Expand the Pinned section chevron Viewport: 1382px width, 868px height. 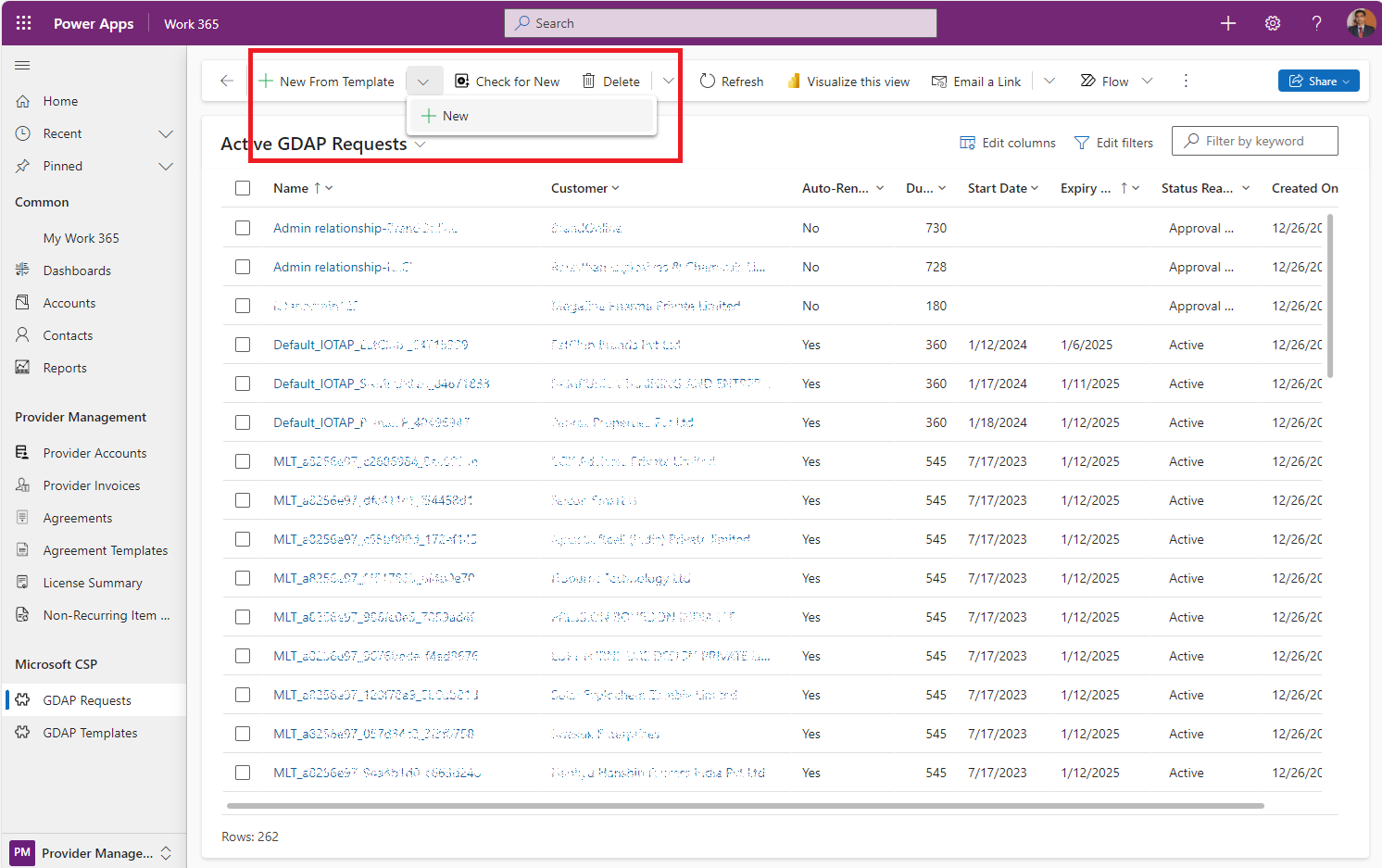tap(166, 166)
